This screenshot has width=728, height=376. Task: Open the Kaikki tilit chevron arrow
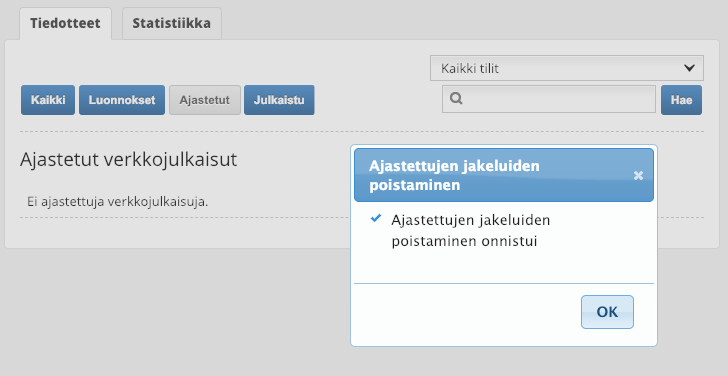689,68
